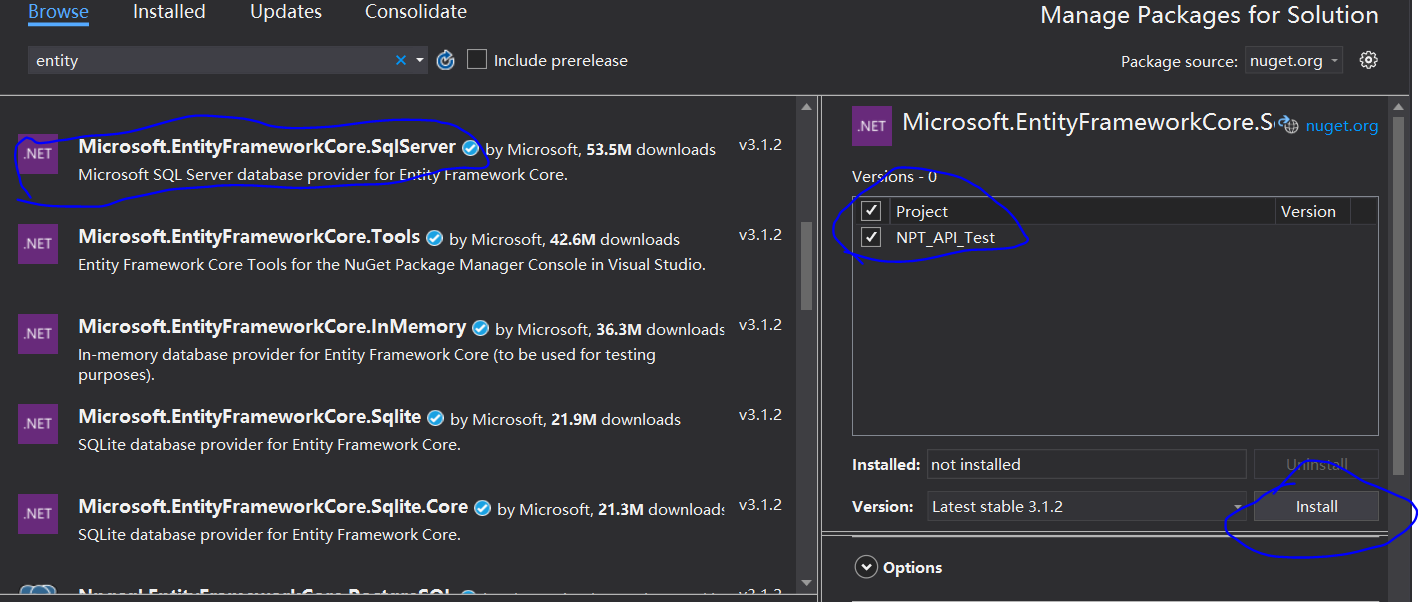Screen dimensions: 1418x602
Task: Open the search history dropdown arrow
Action: (420, 61)
